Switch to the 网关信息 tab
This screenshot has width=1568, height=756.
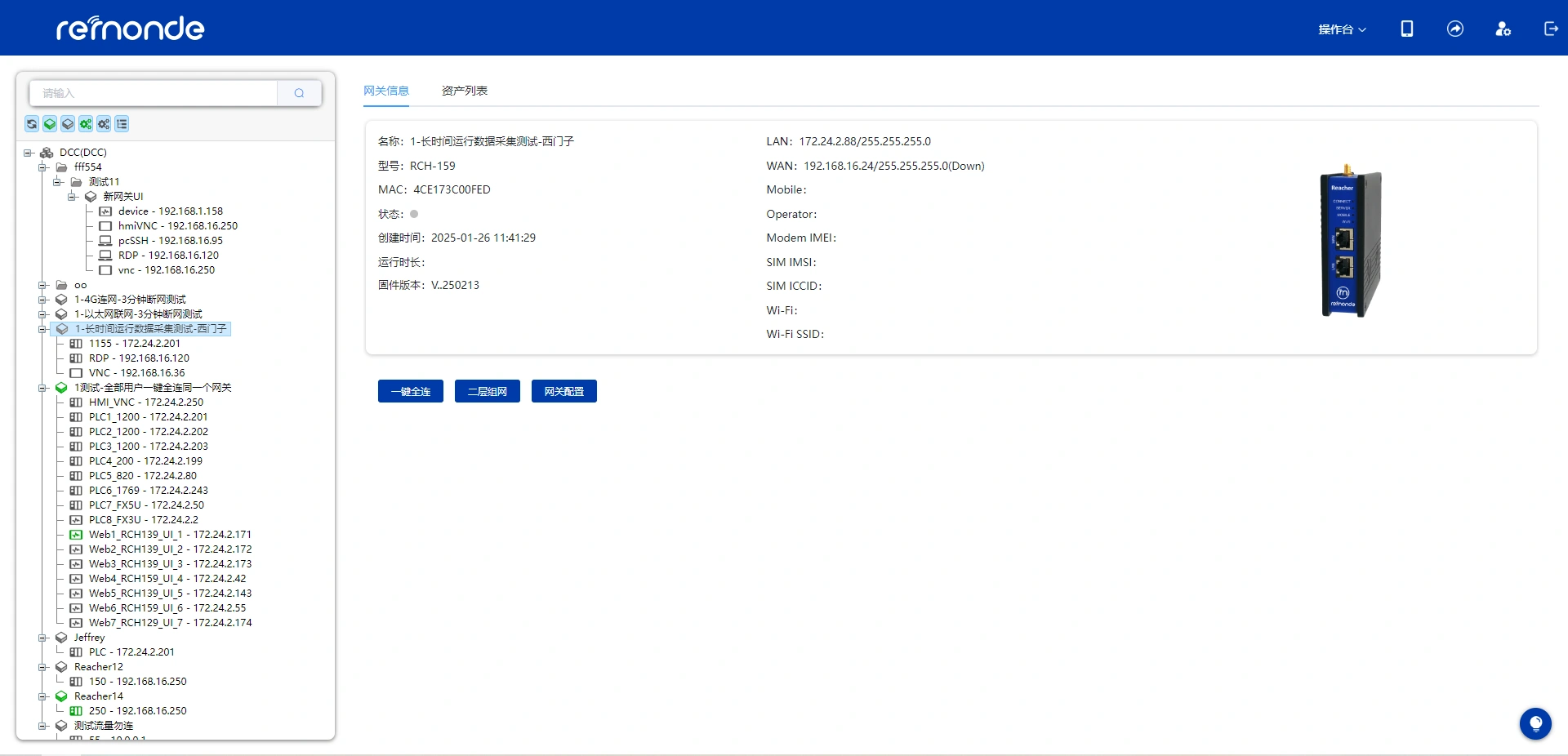click(x=386, y=91)
